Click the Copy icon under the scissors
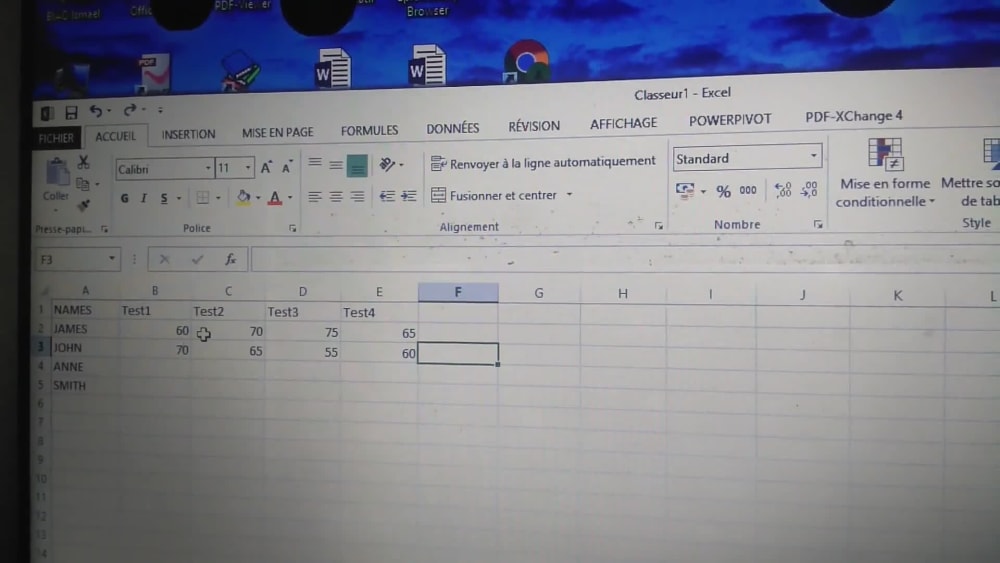This screenshot has width=1000, height=563. (x=82, y=184)
